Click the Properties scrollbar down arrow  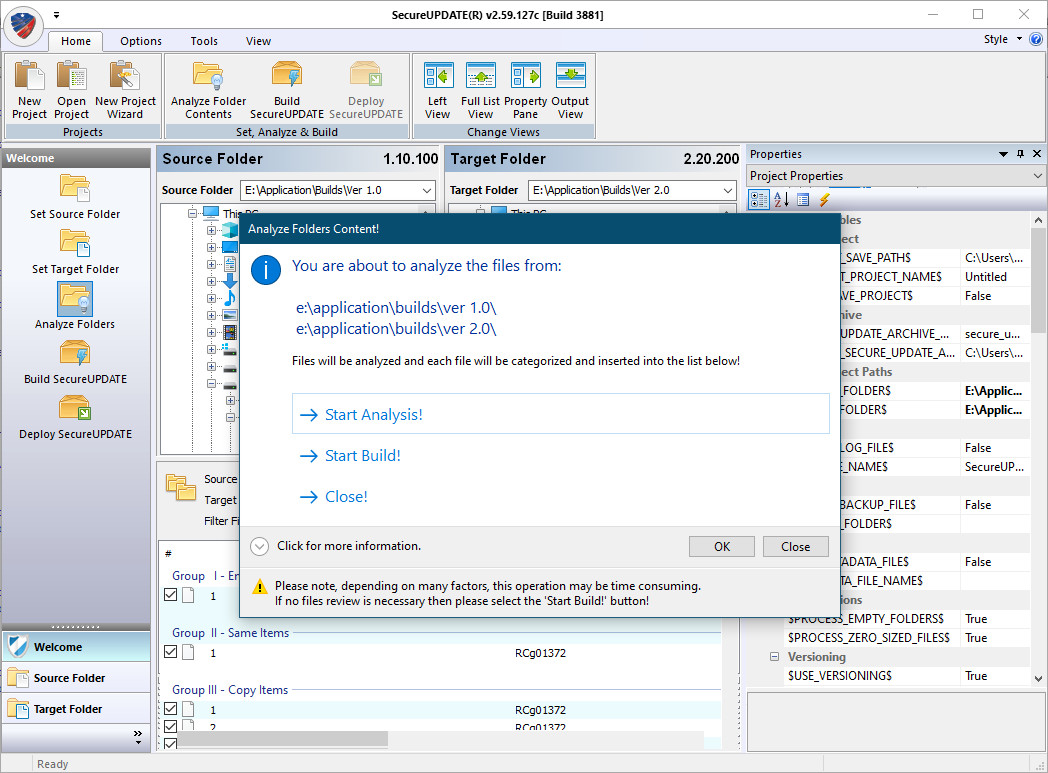click(1037, 678)
